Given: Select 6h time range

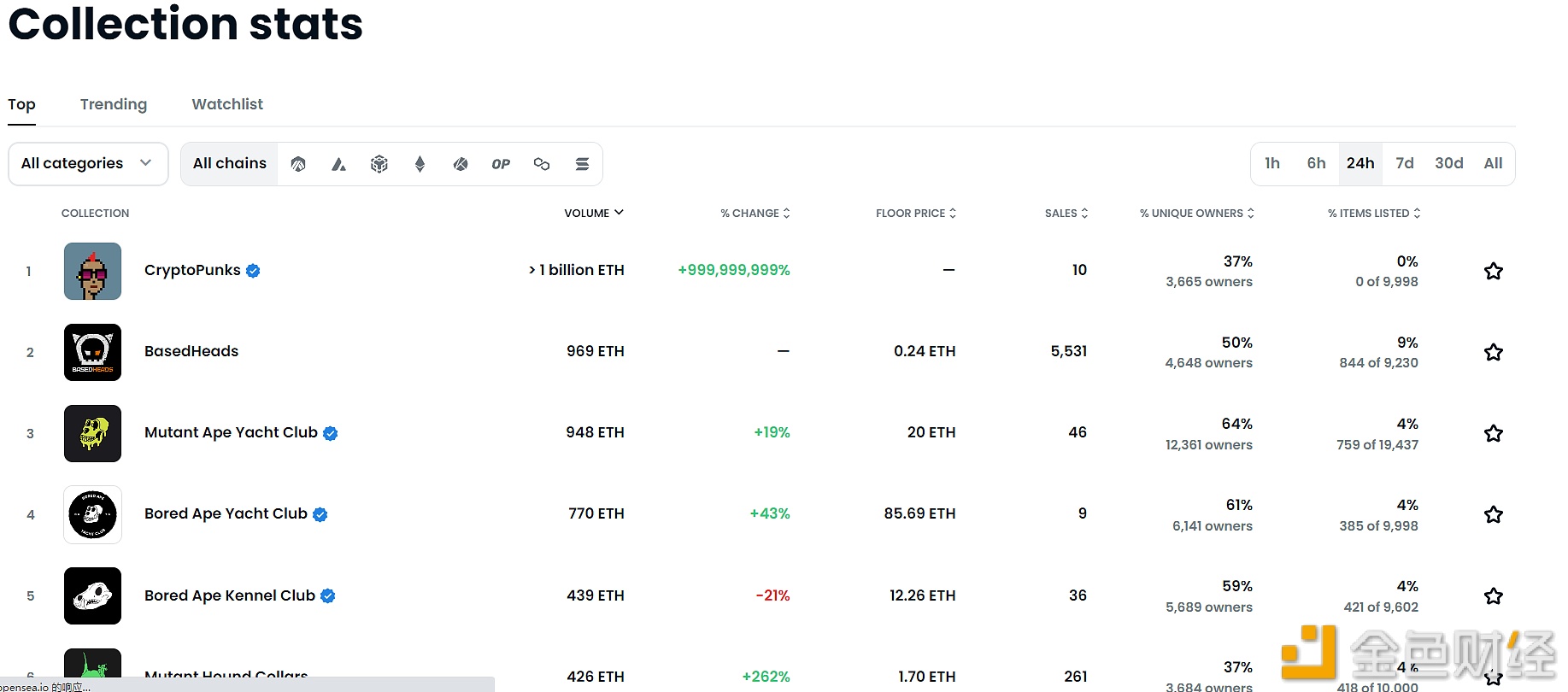Looking at the screenshot, I should click(x=1316, y=163).
